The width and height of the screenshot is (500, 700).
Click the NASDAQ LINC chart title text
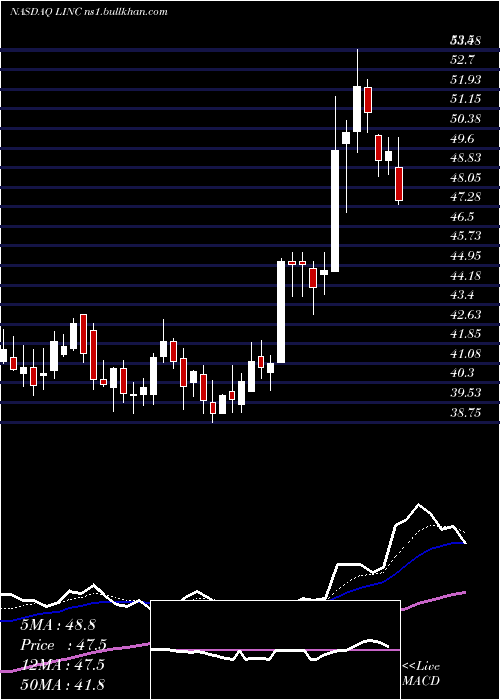(88, 12)
